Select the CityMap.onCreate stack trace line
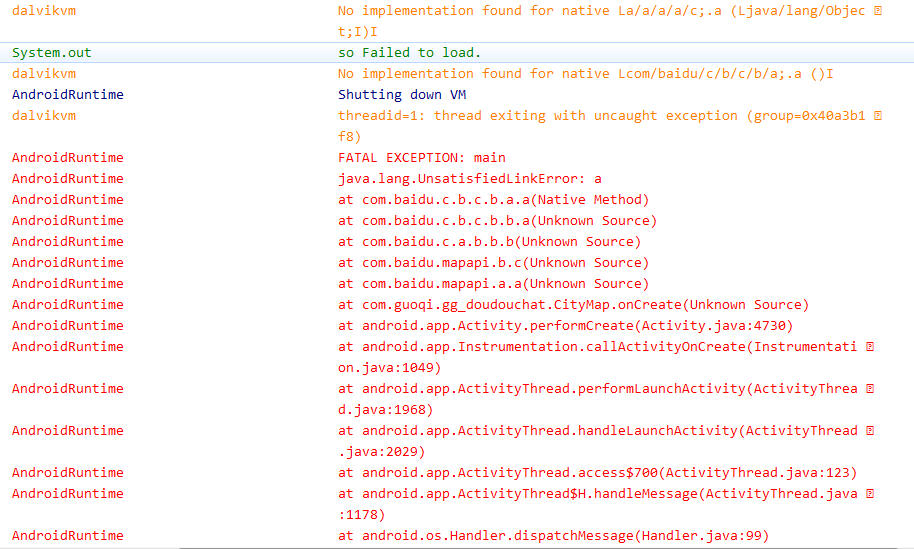 point(573,304)
